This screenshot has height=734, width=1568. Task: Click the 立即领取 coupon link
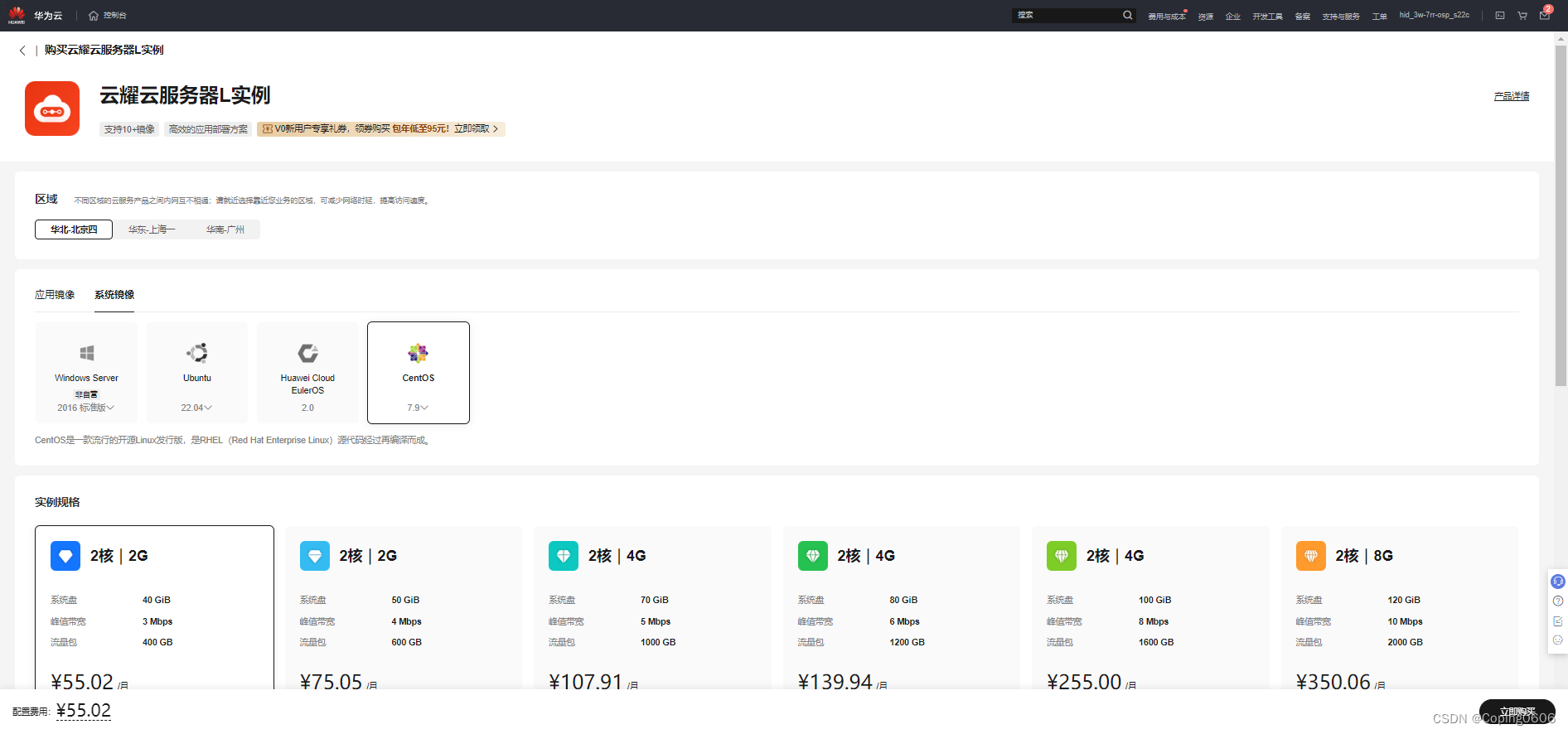pyautogui.click(x=476, y=129)
